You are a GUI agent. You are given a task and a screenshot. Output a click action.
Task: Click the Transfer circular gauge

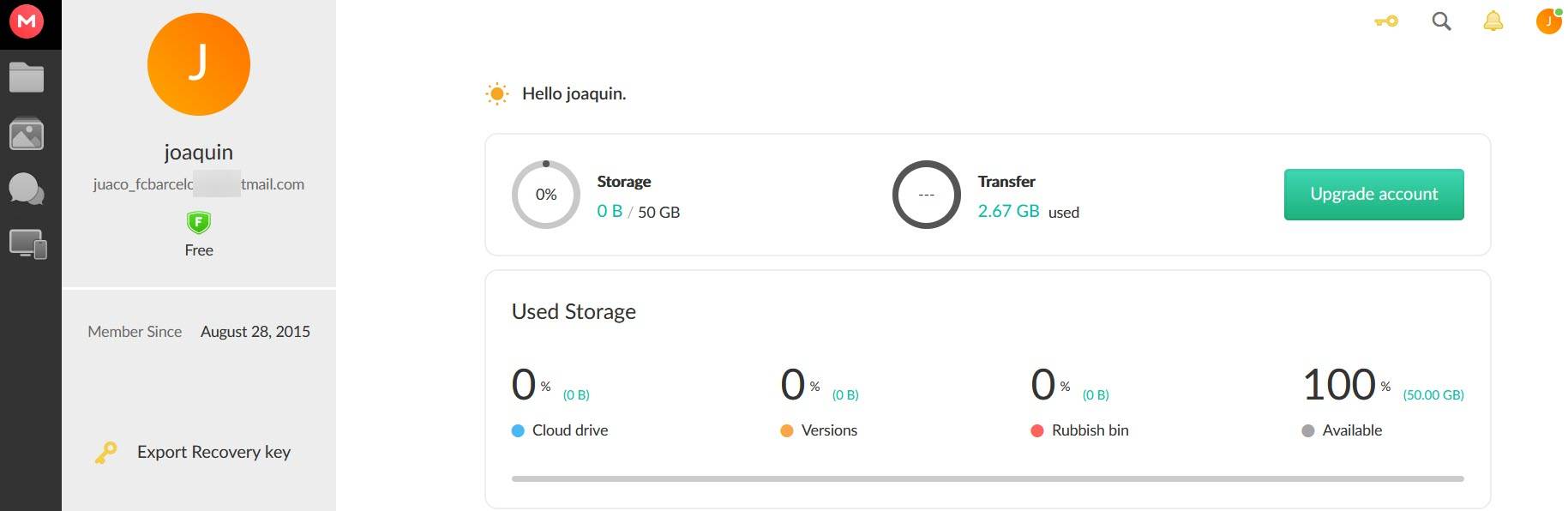click(x=926, y=195)
